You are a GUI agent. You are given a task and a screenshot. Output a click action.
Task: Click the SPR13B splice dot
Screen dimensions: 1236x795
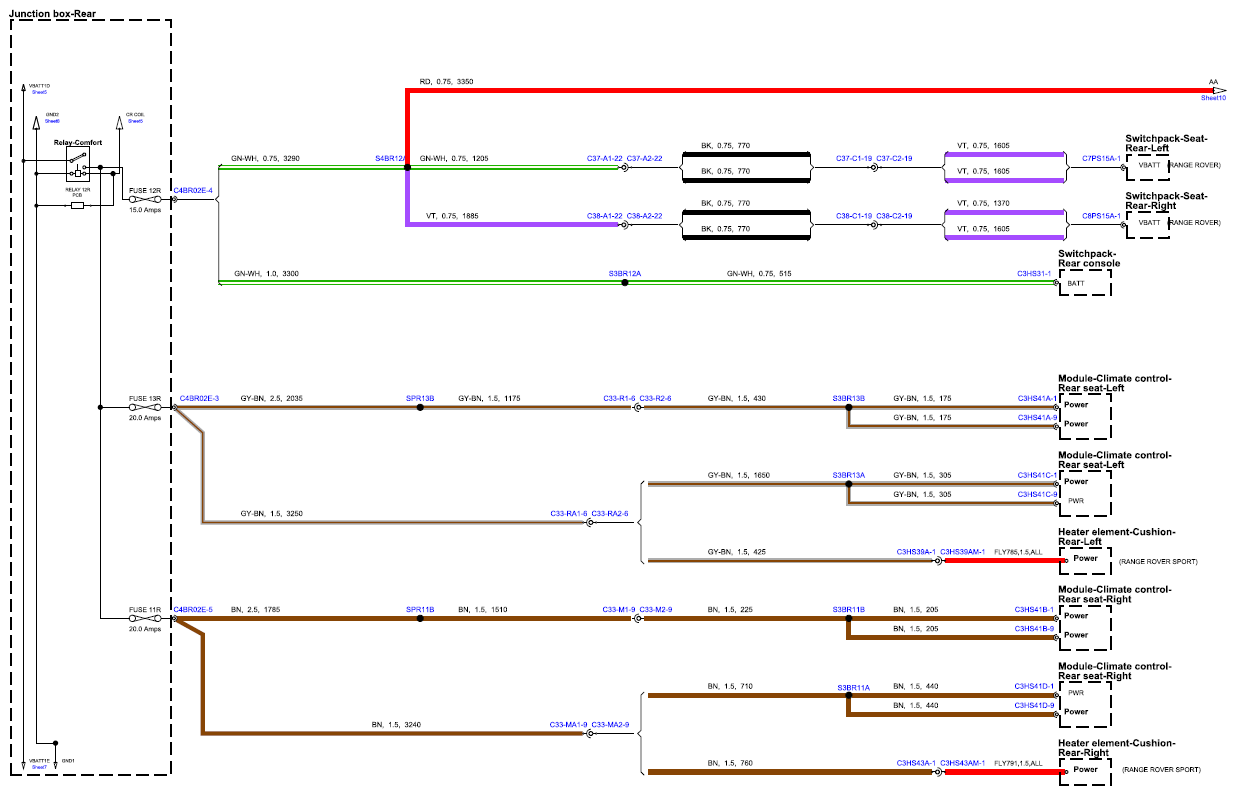click(420, 408)
